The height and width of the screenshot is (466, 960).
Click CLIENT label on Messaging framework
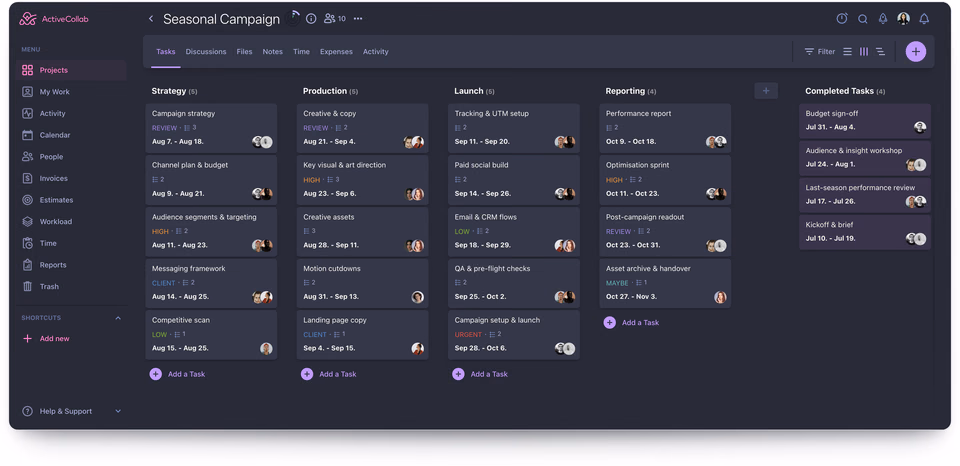point(163,284)
